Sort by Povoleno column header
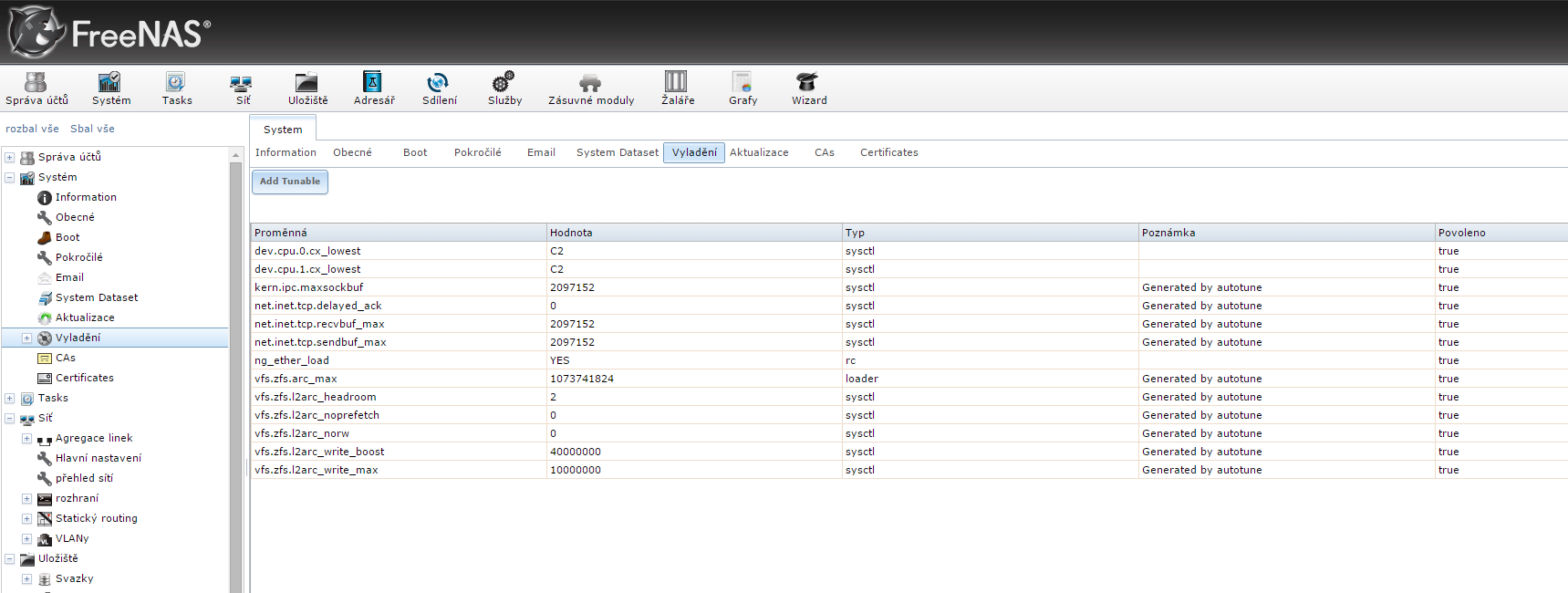 [1501, 233]
